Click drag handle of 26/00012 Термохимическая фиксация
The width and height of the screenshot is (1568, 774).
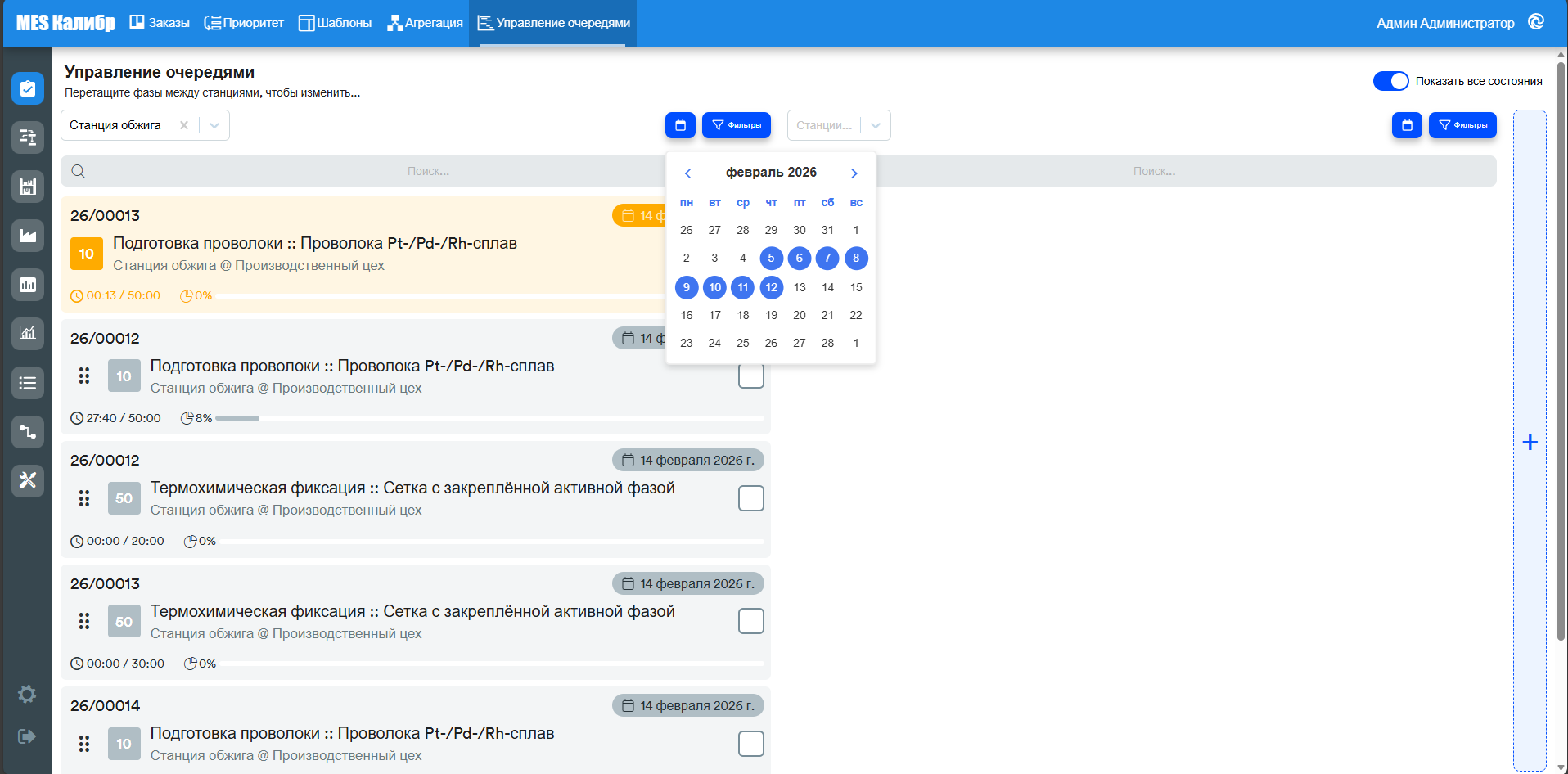coord(83,498)
